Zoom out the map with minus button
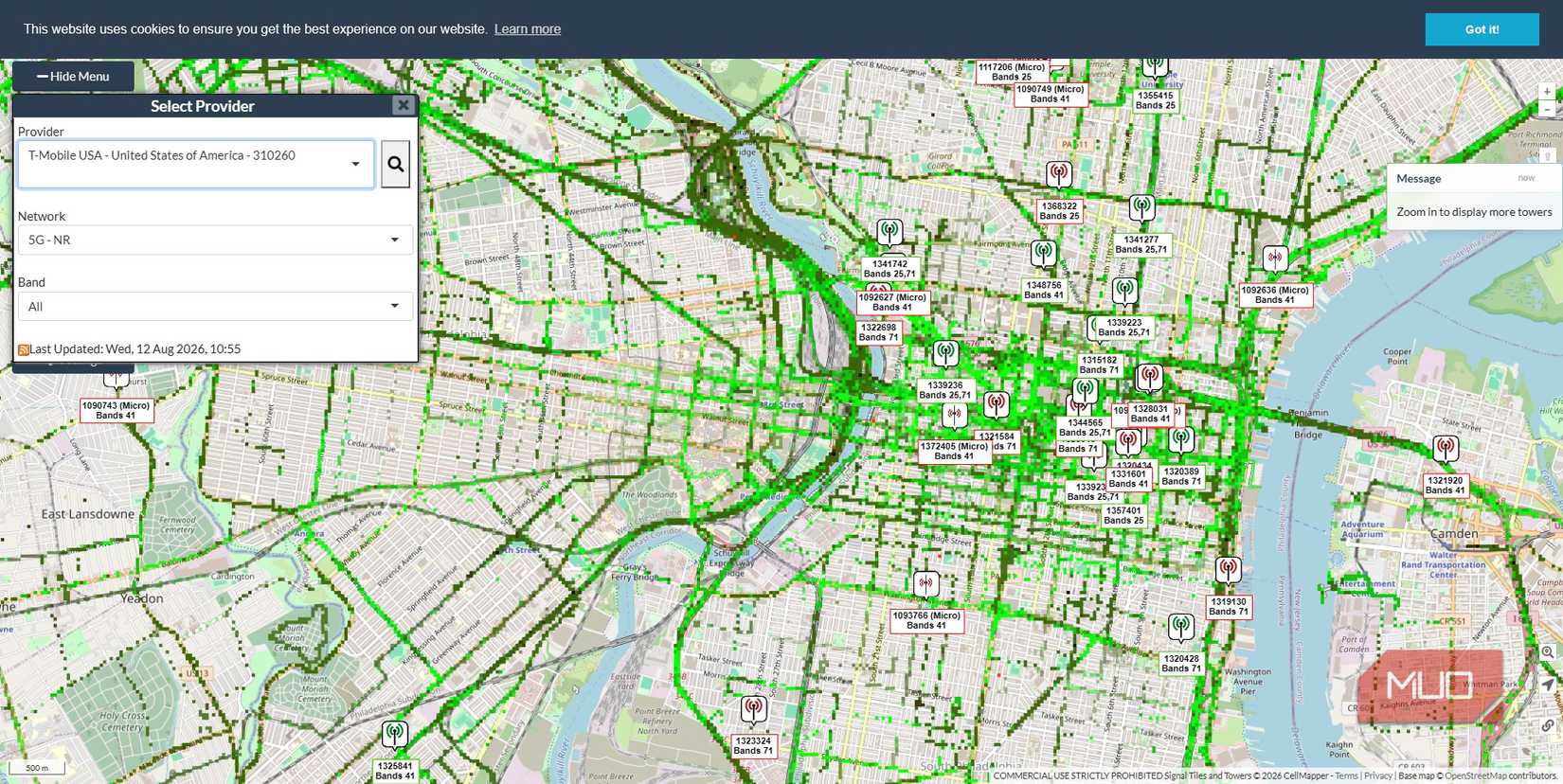The width and height of the screenshot is (1563, 784). click(1547, 109)
